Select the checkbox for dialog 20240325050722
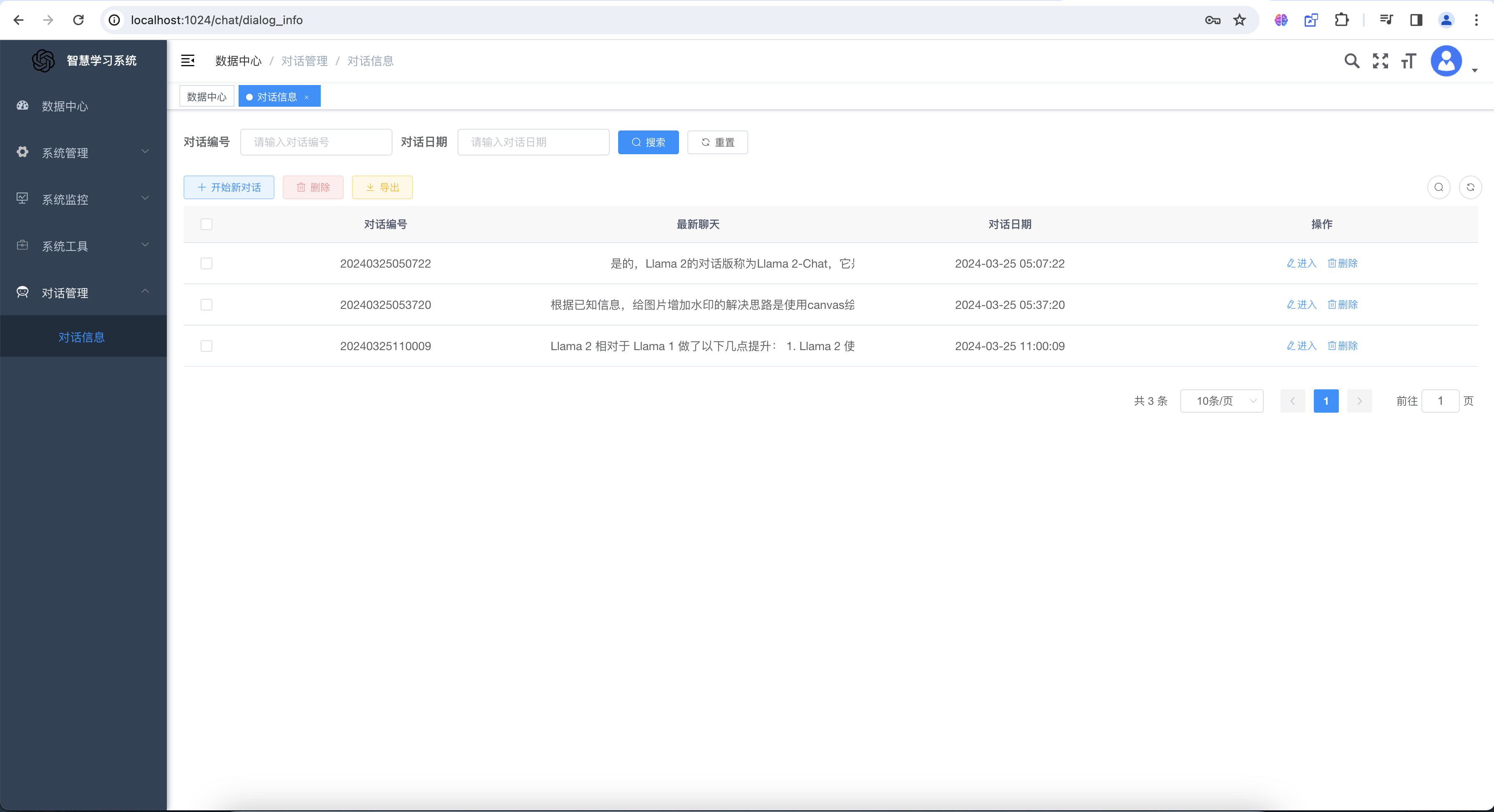Screen dimensions: 1494x812 click(x=206, y=264)
